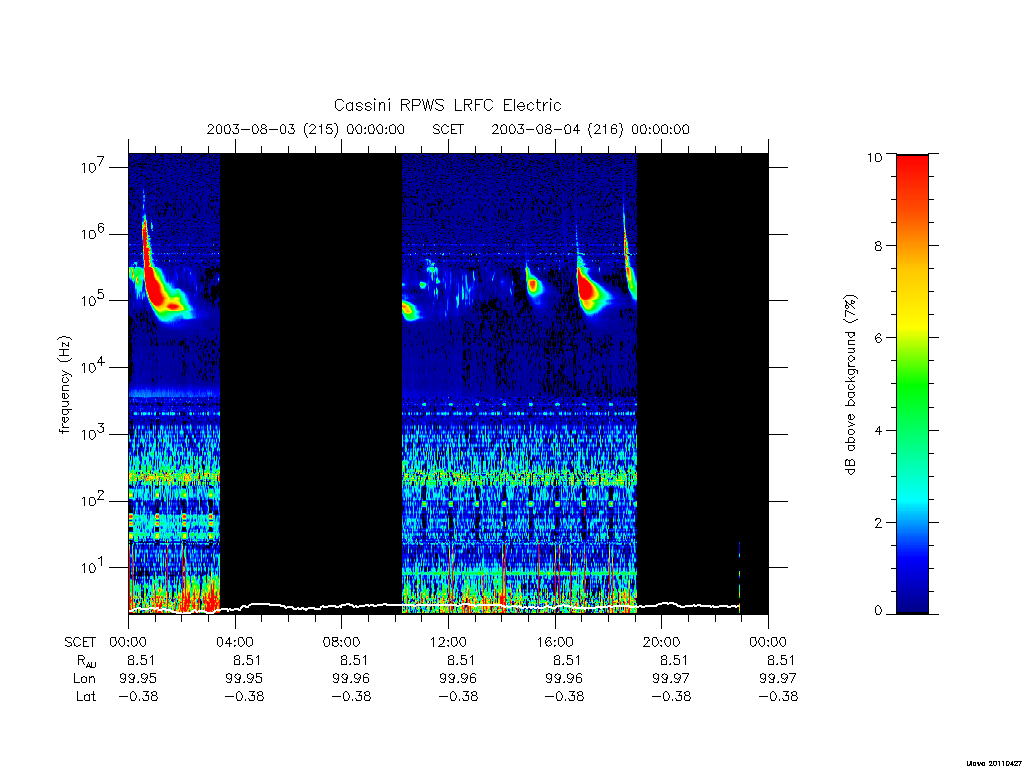This screenshot has height=768, width=1024.
Task: Click the 12:00 time tick label
Action: (448, 642)
